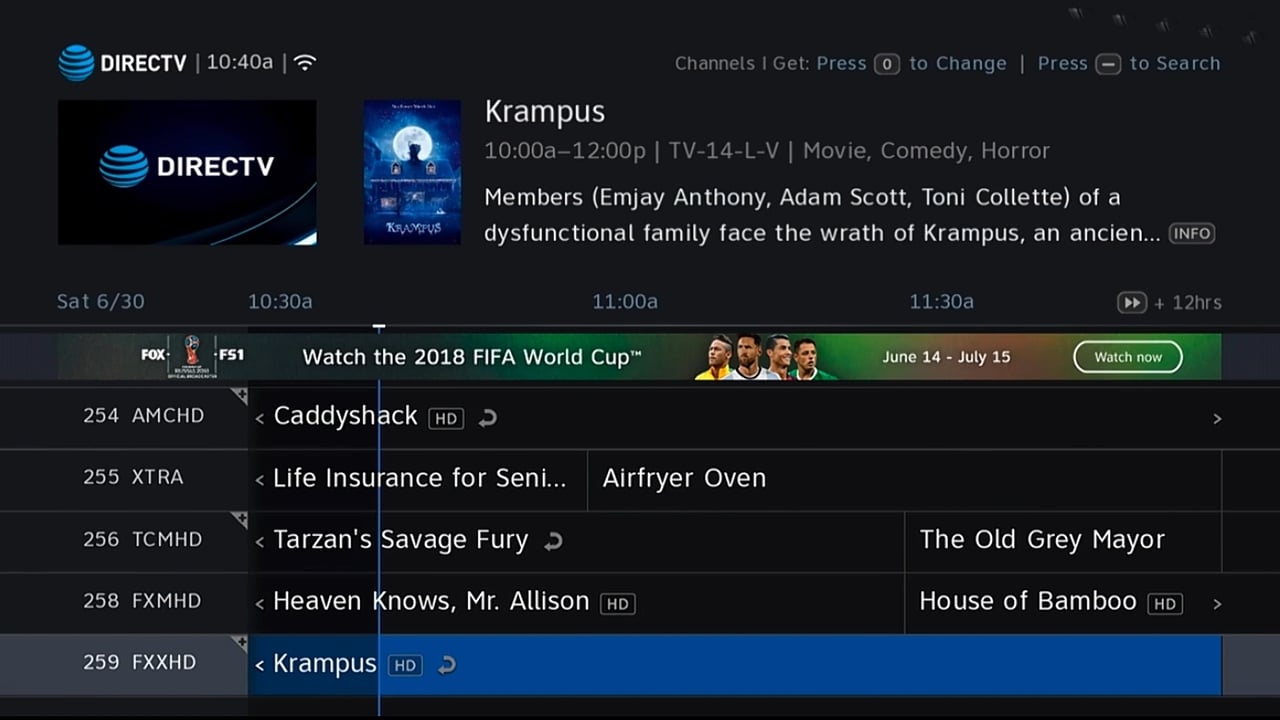Select Heaven Knows, Mr. Allison program

[x=576, y=603]
